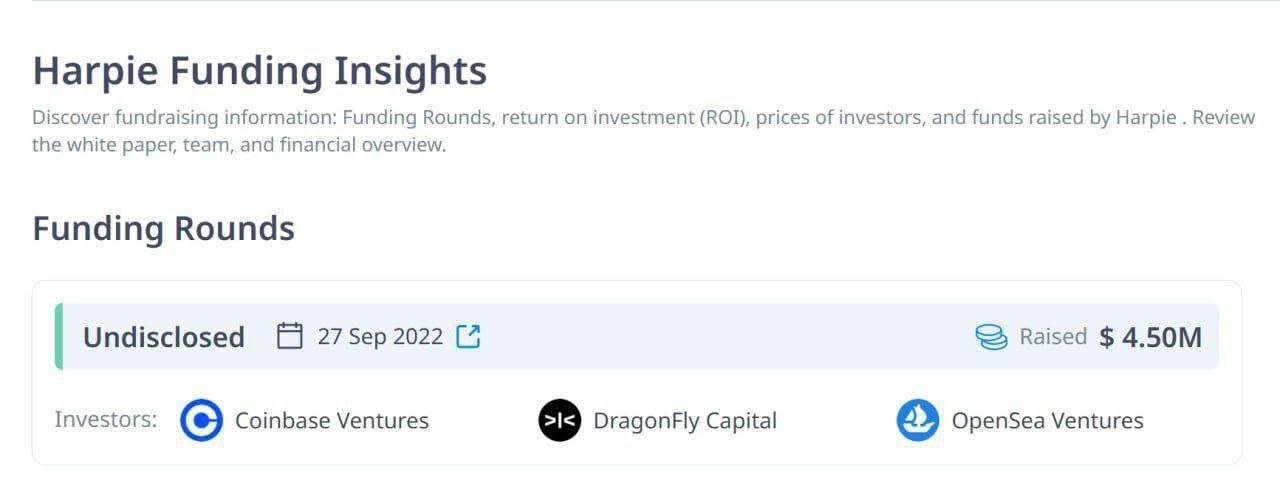Click the 27 Sep 2022 date text
Screen dimensions: 1280x500
(x=380, y=336)
